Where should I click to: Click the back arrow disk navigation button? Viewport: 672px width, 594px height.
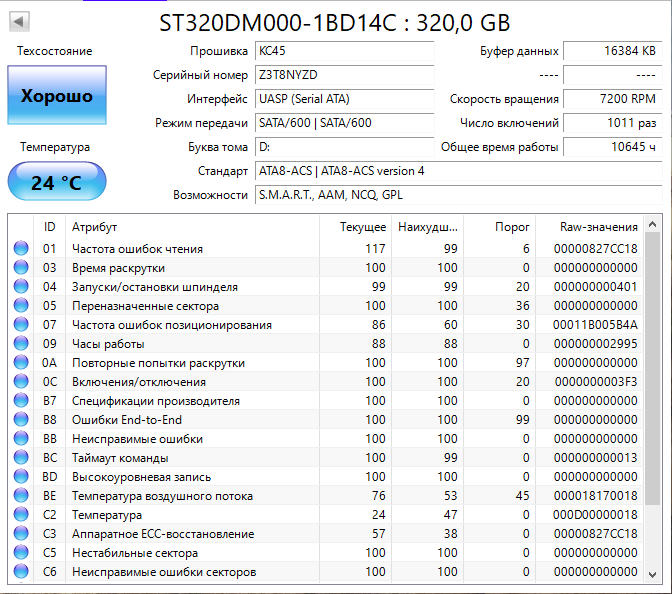(x=19, y=21)
